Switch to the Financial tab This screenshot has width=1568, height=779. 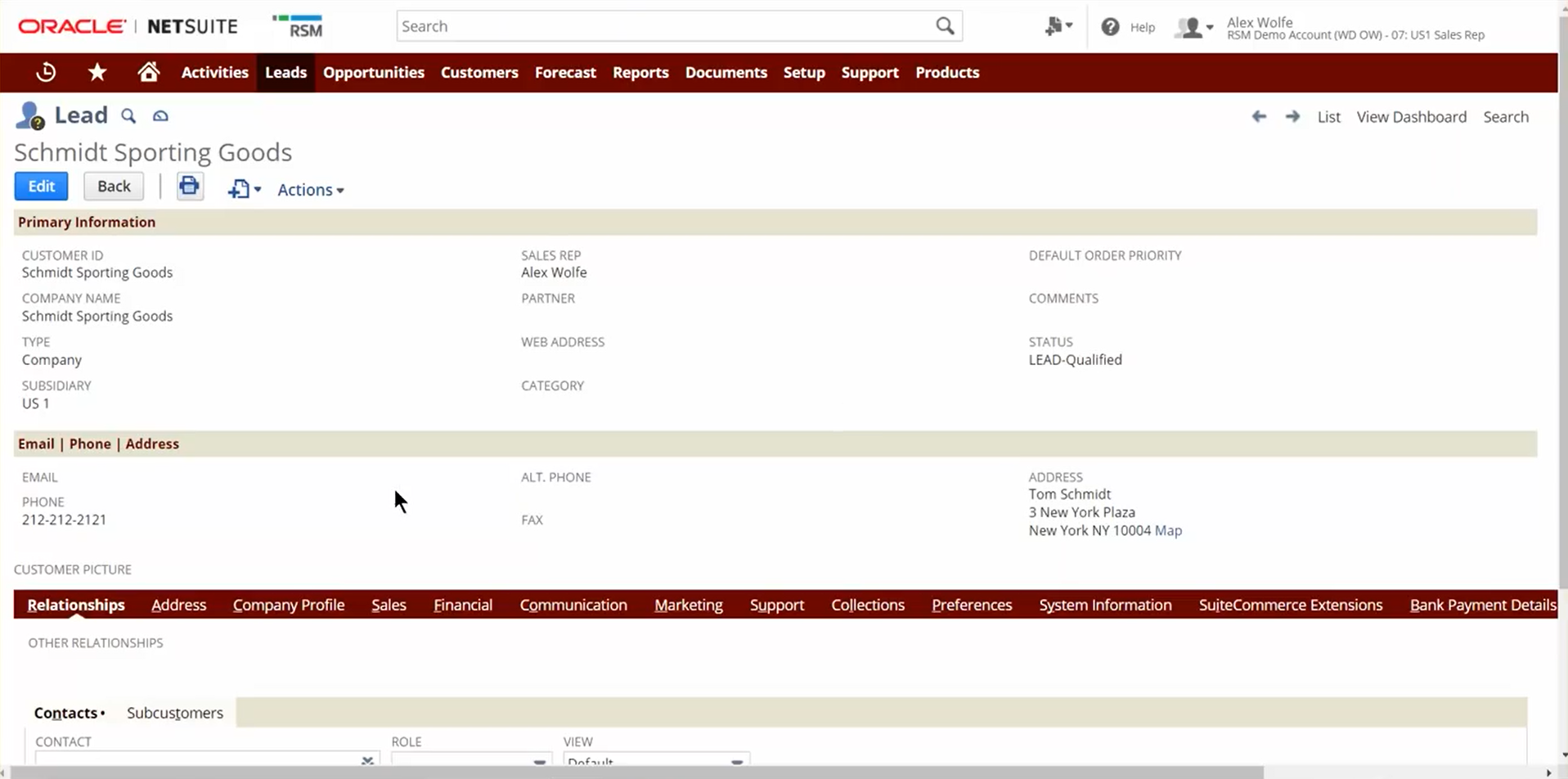462,605
